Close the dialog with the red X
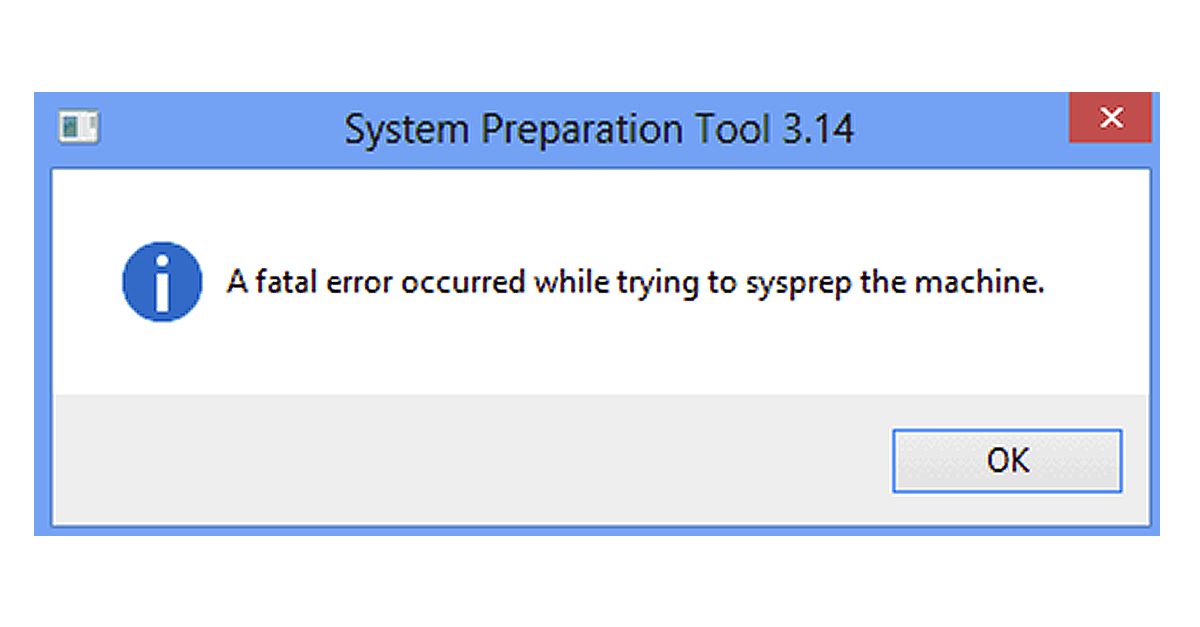Image resolution: width=1200 pixels, height=627 pixels. point(1110,118)
